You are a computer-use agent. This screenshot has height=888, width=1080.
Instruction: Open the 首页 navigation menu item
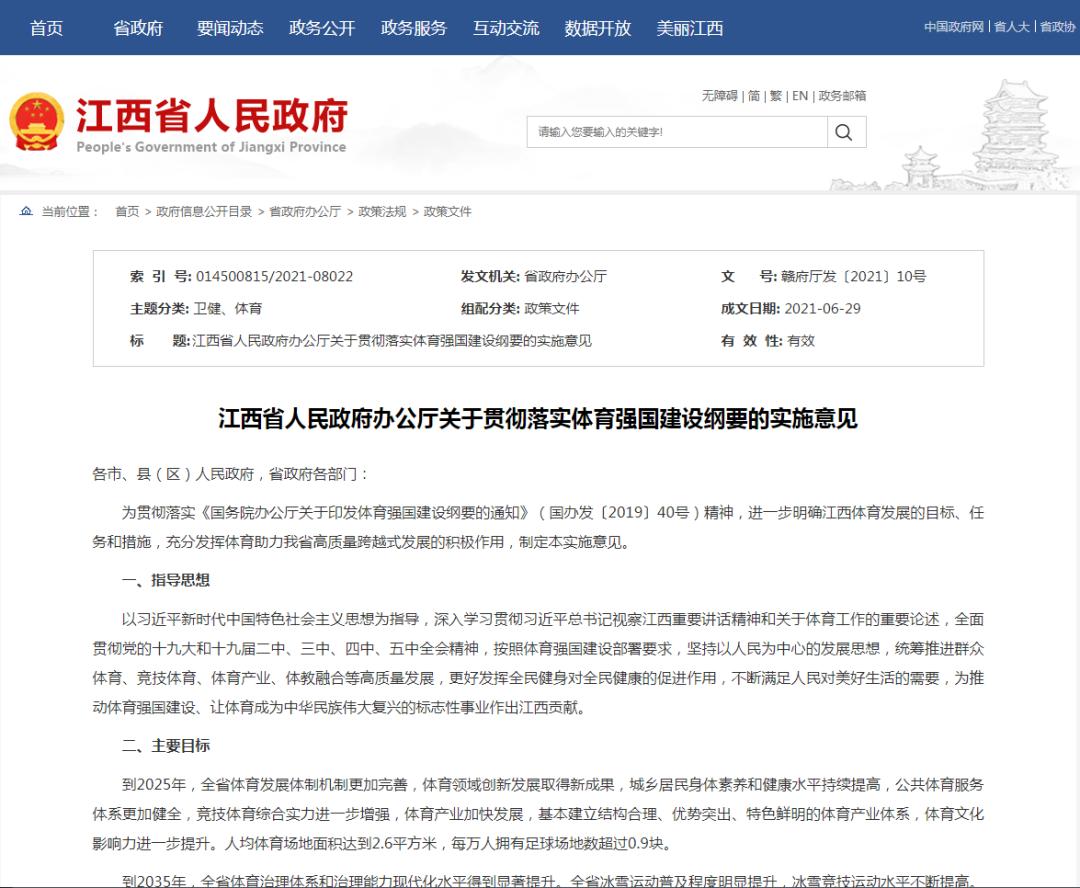[46, 28]
